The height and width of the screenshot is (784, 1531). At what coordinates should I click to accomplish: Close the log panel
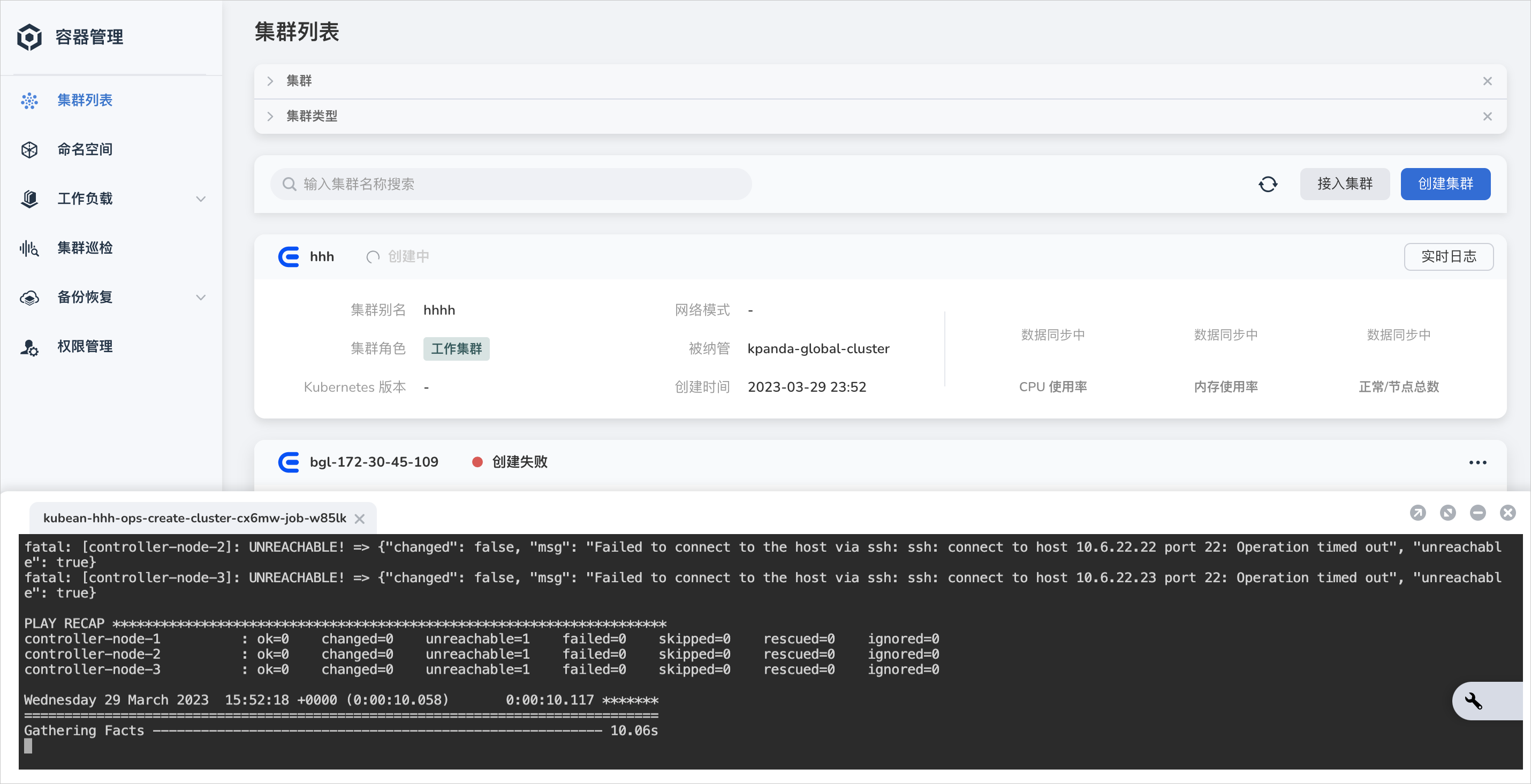pyautogui.click(x=1508, y=513)
